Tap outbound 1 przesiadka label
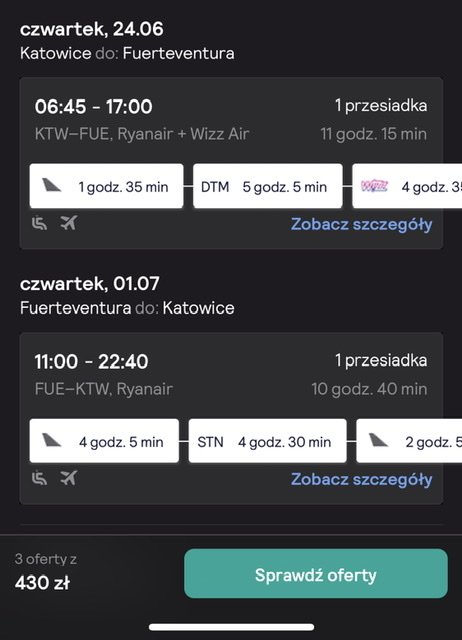The image size is (462, 640). pyautogui.click(x=381, y=106)
